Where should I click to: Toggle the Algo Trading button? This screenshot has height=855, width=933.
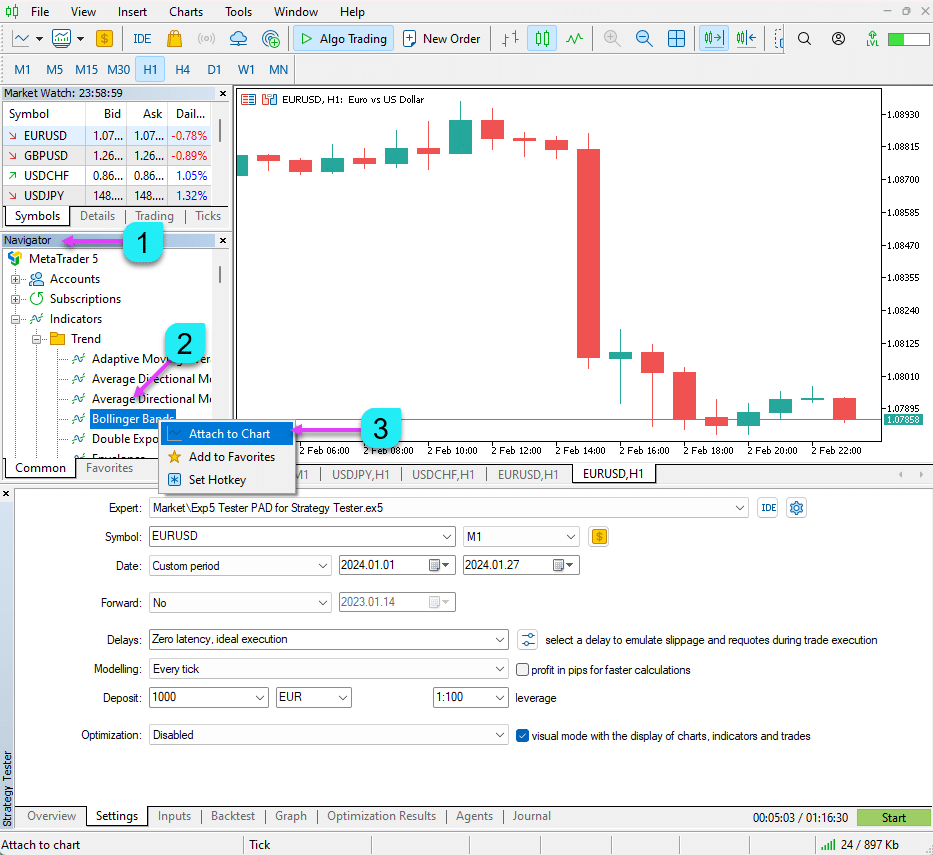click(x=342, y=39)
